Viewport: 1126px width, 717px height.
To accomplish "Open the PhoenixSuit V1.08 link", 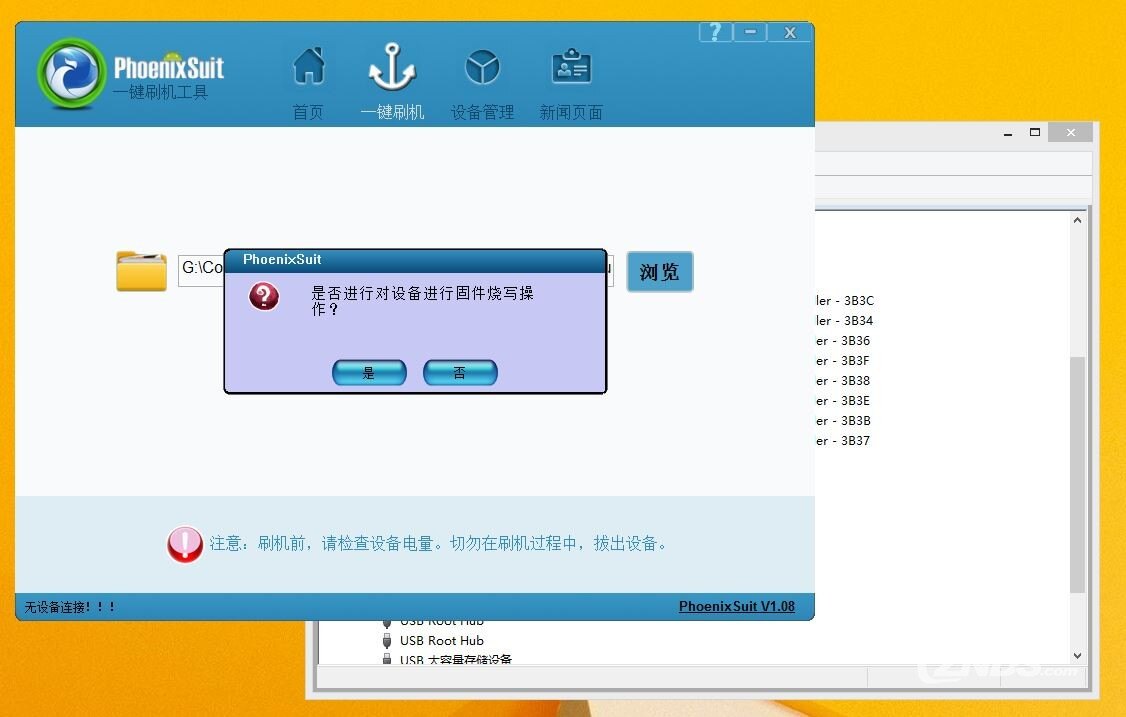I will (x=737, y=606).
